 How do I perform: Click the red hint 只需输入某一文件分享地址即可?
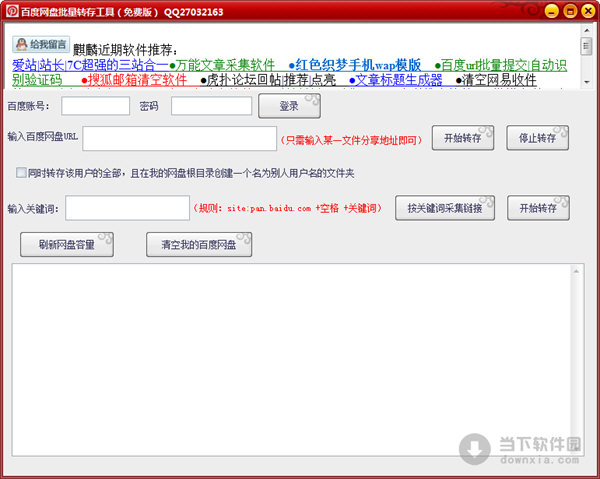point(351,140)
